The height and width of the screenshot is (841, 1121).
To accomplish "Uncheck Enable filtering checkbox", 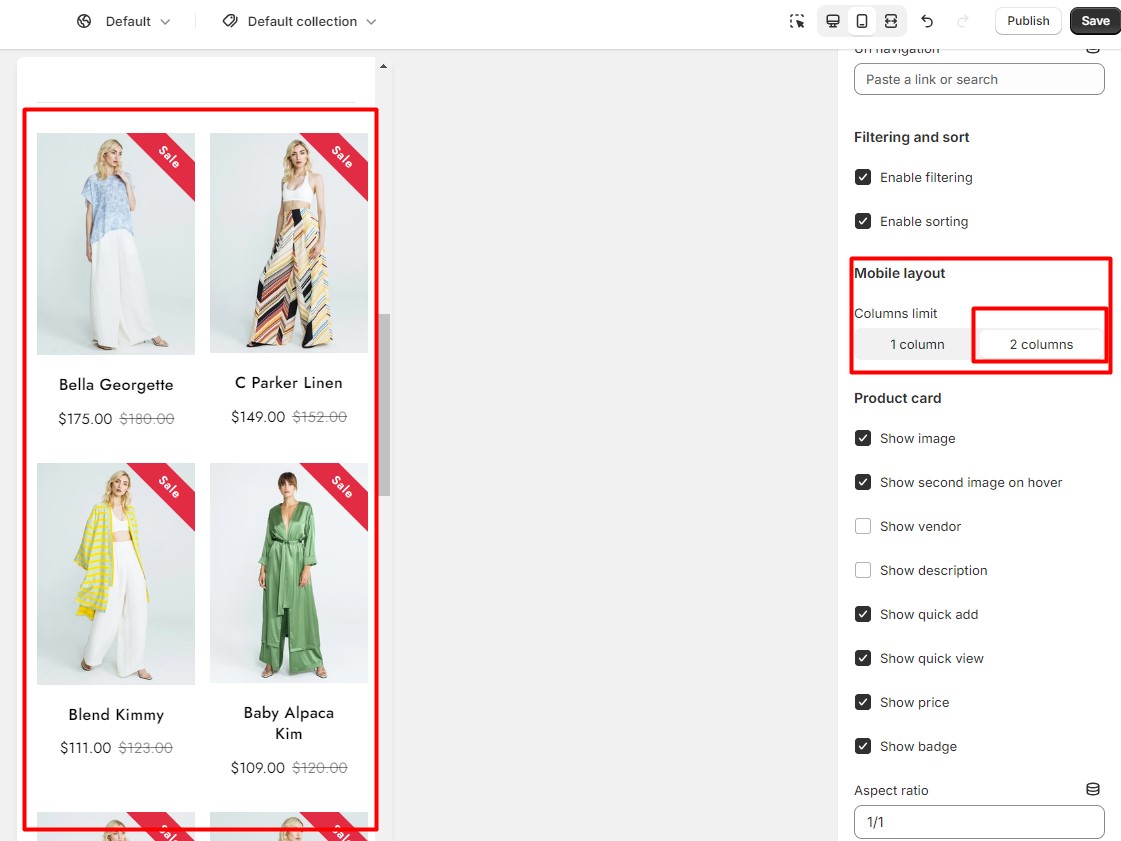I will pos(863,177).
